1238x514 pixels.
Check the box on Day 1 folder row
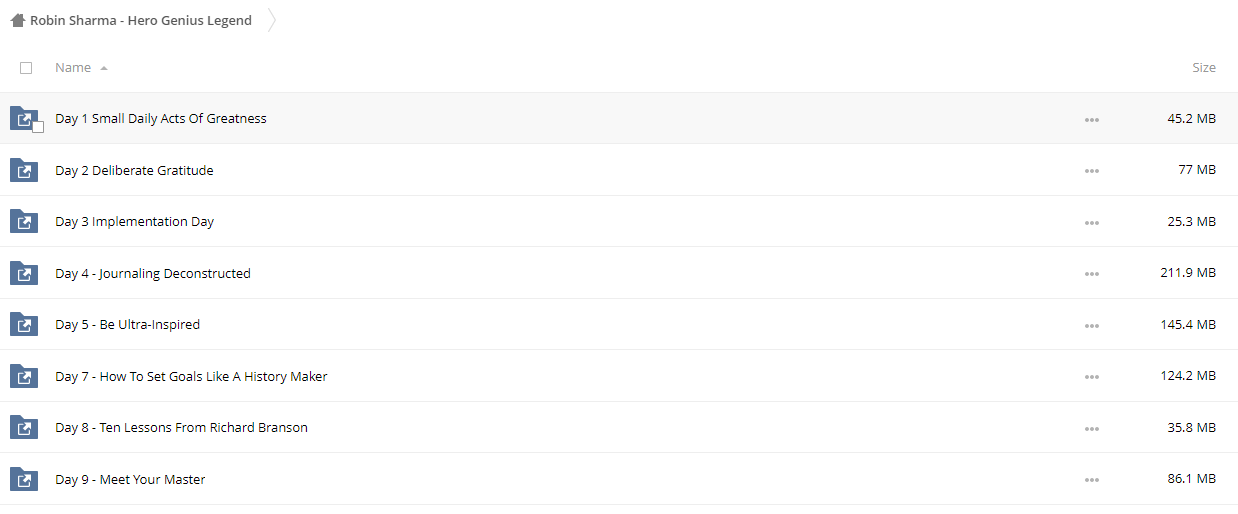(38, 127)
